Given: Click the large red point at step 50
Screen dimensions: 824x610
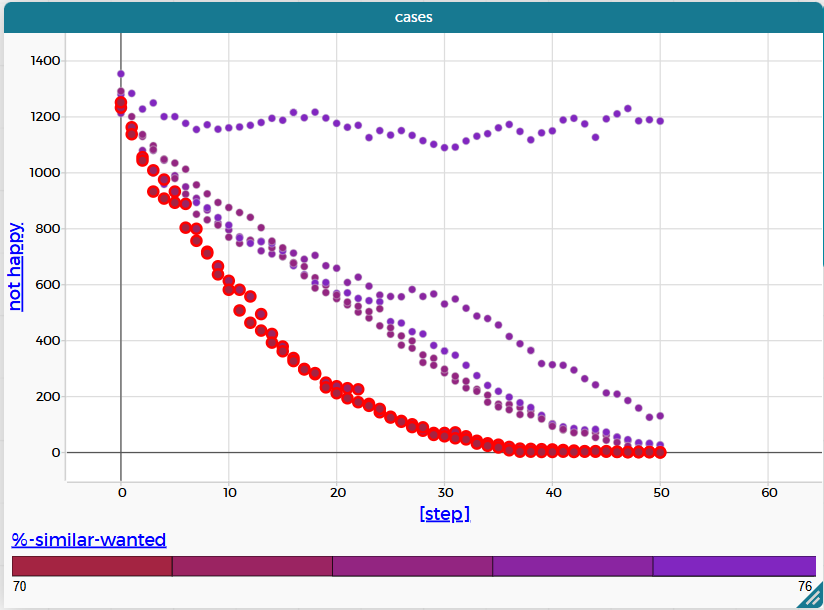Looking at the screenshot, I should (x=660, y=452).
